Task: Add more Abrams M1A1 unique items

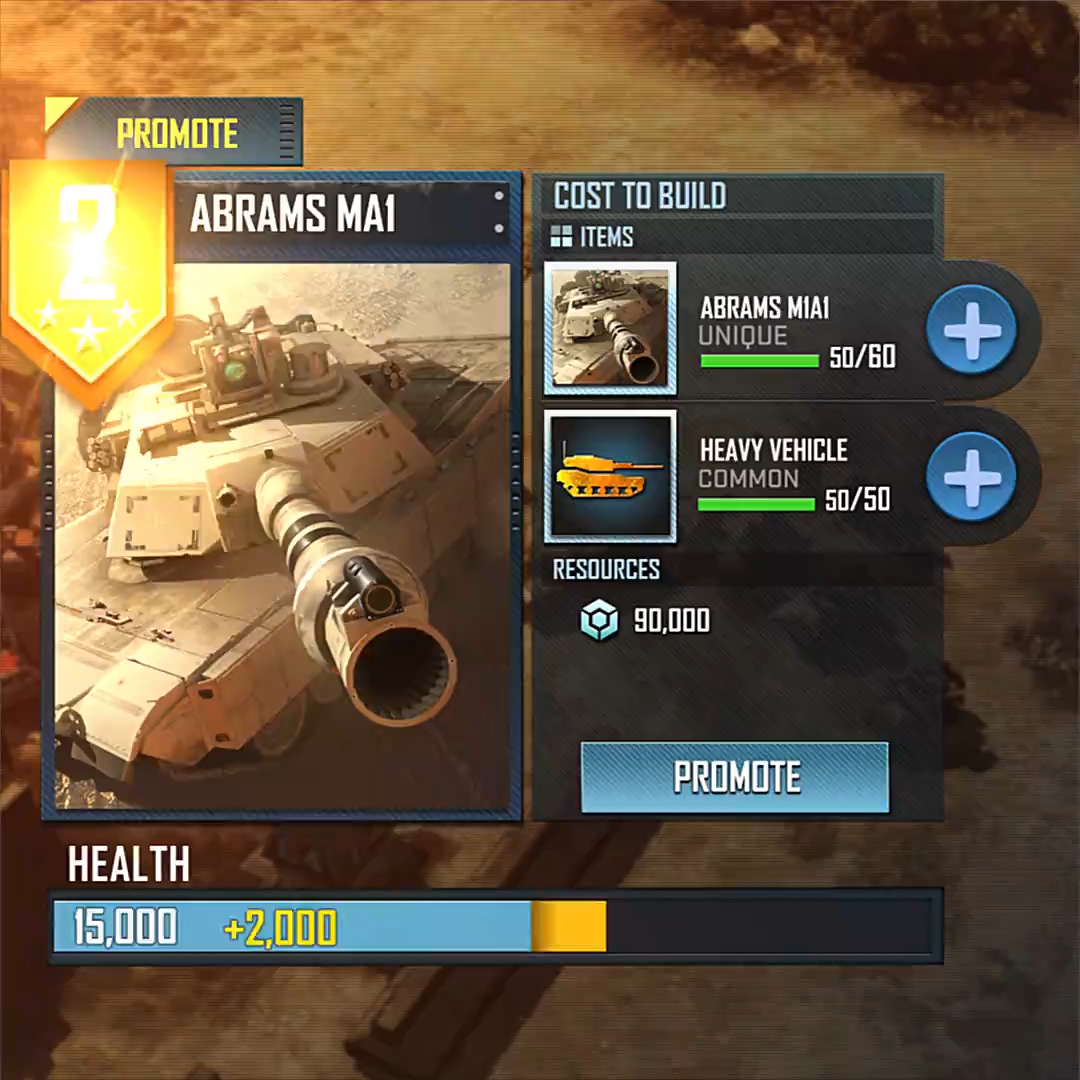Action: pos(971,329)
